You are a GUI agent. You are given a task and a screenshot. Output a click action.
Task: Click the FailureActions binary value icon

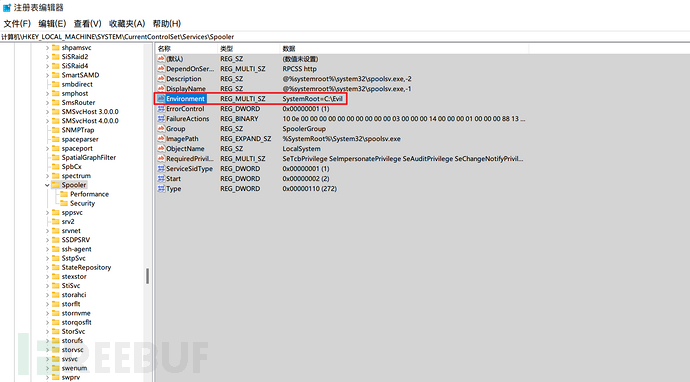(161, 119)
